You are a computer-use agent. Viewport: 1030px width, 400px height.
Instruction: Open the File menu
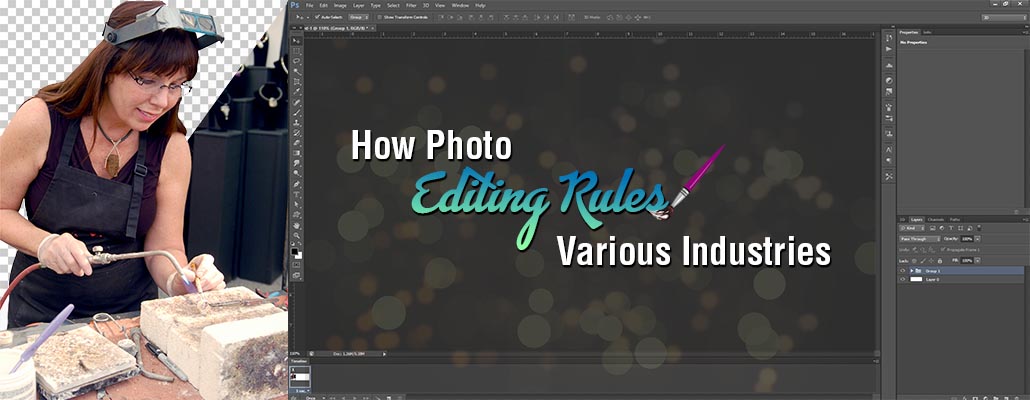click(x=309, y=5)
